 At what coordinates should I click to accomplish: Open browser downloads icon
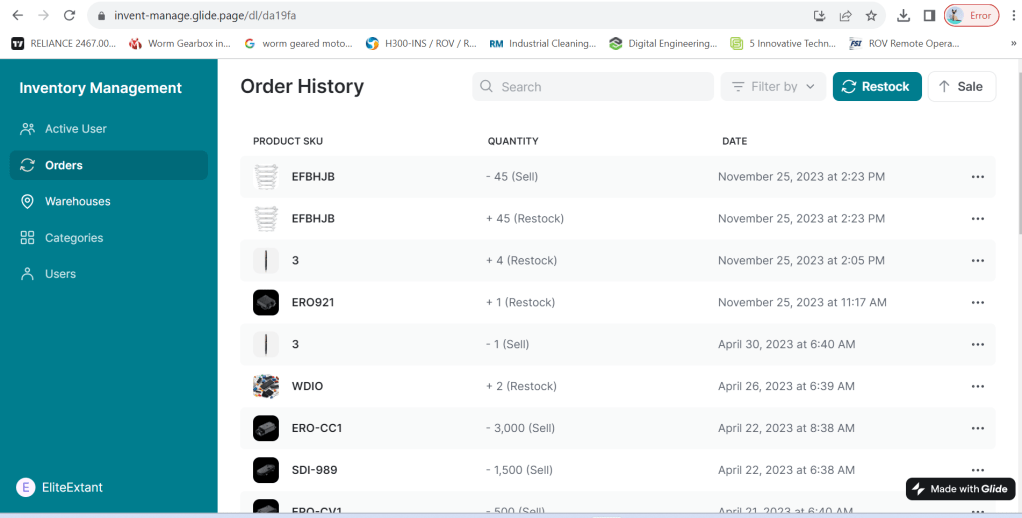click(x=903, y=15)
